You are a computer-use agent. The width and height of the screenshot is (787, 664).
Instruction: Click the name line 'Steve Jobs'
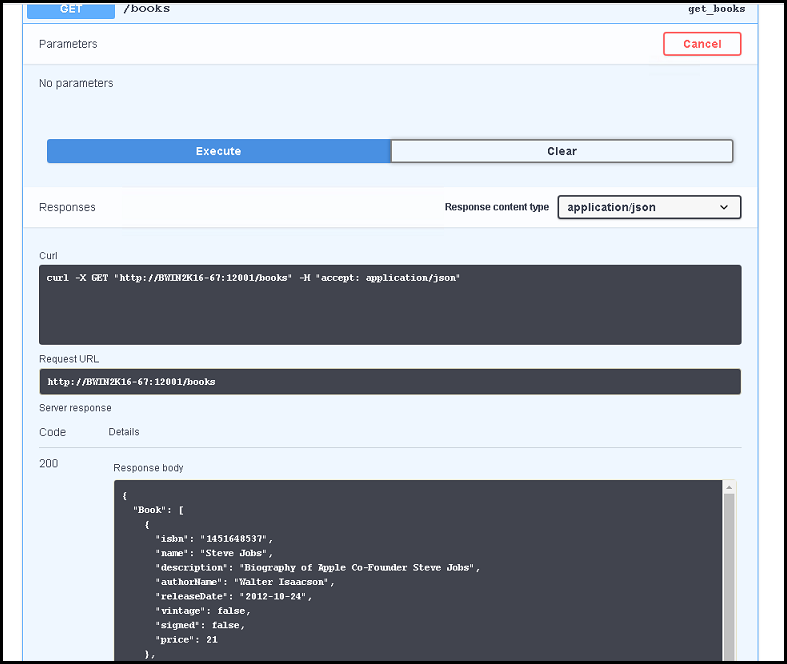[x=214, y=553]
